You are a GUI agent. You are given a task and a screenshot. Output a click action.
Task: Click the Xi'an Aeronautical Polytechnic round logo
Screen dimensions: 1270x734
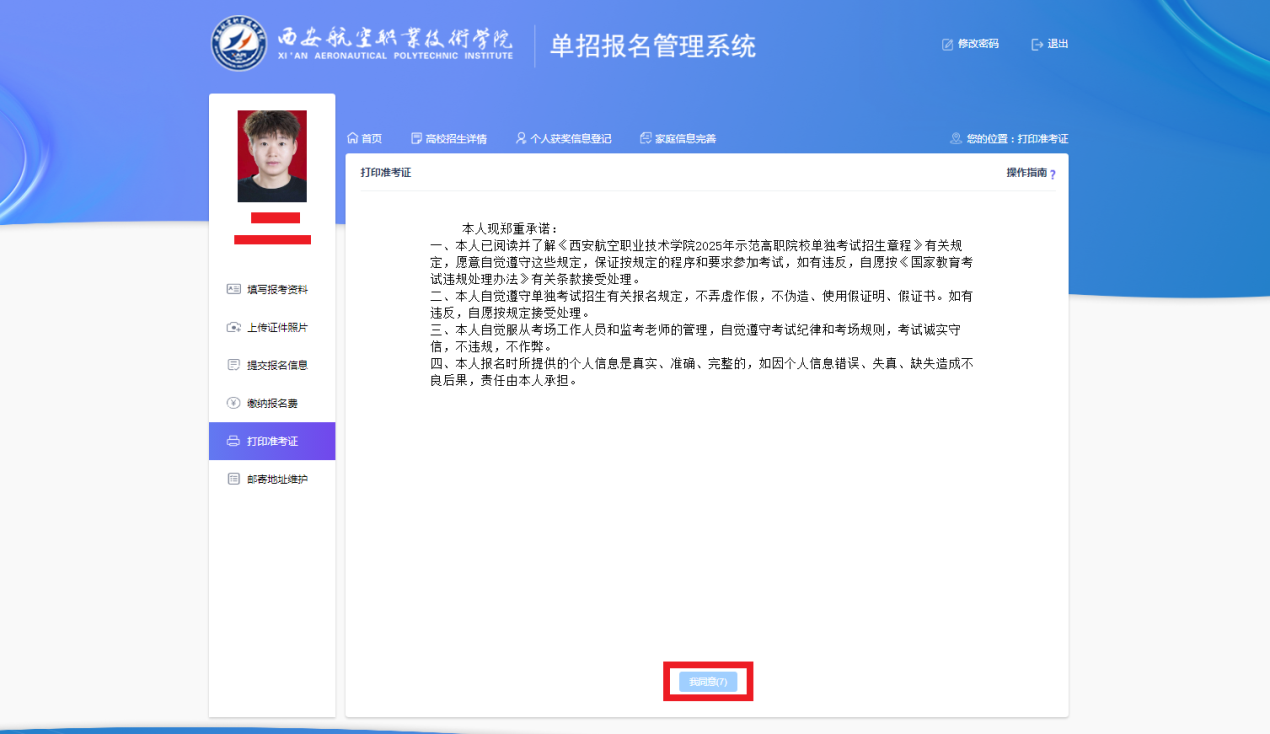coord(239,44)
